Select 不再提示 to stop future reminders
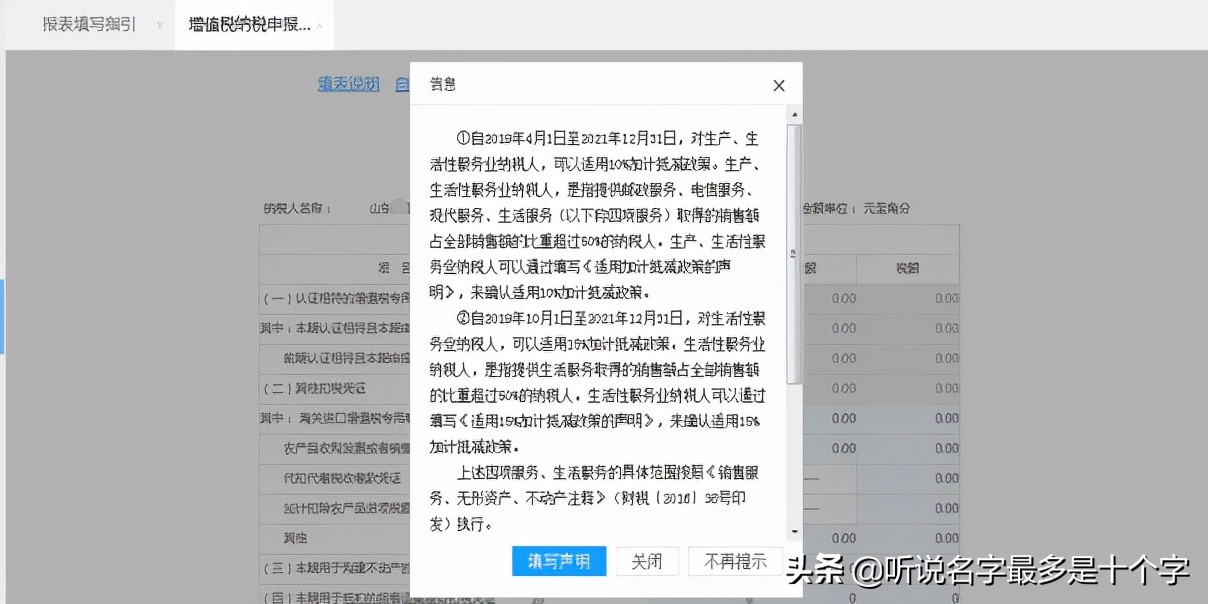Viewport: 1208px width, 604px height. pos(735,562)
